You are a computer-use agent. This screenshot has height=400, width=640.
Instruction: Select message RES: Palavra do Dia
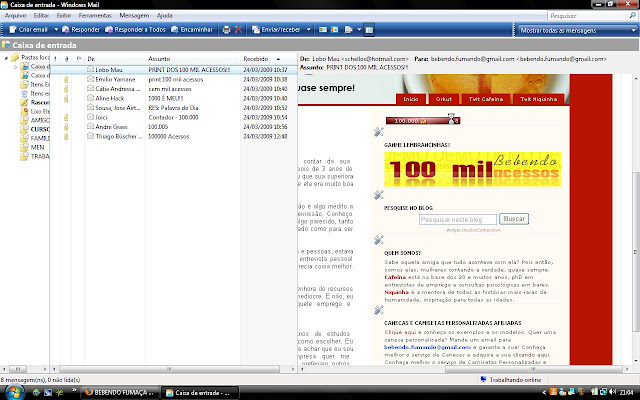174,107
